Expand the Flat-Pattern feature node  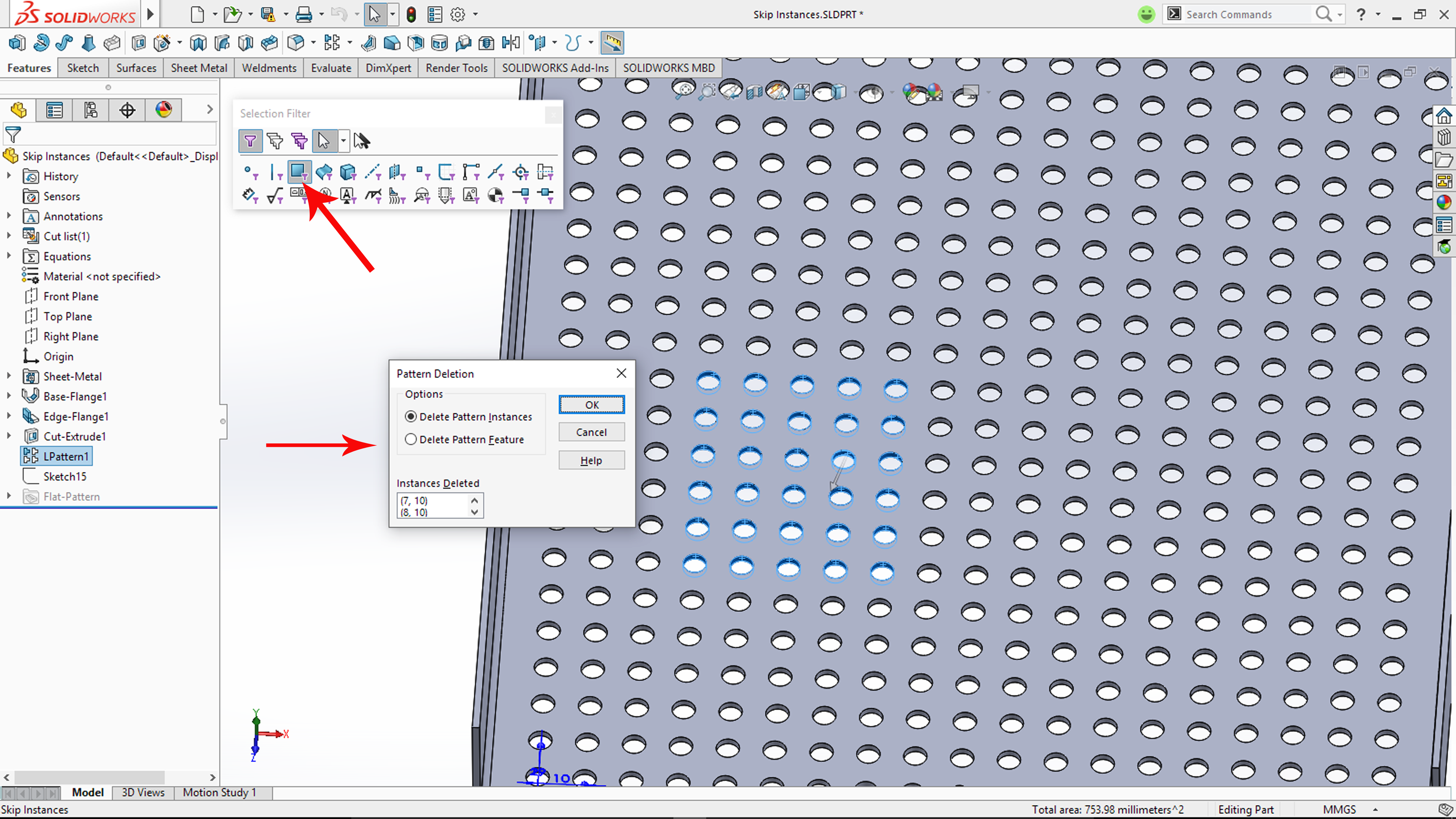9,496
